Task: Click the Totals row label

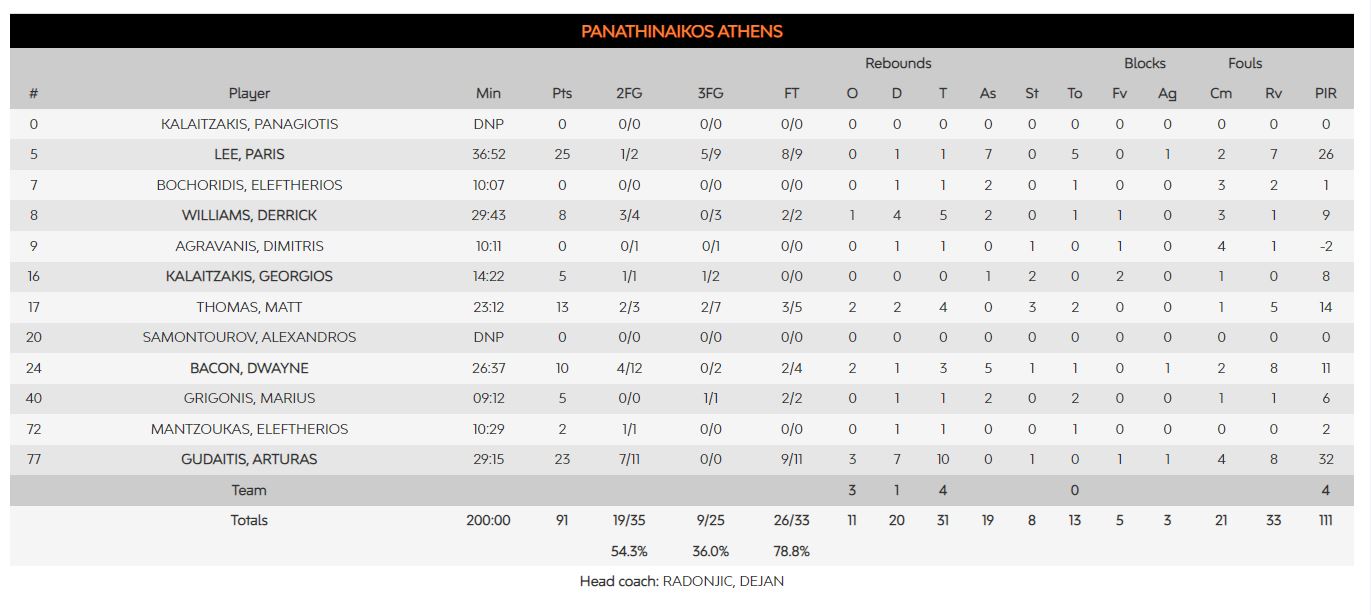Action: click(x=249, y=520)
